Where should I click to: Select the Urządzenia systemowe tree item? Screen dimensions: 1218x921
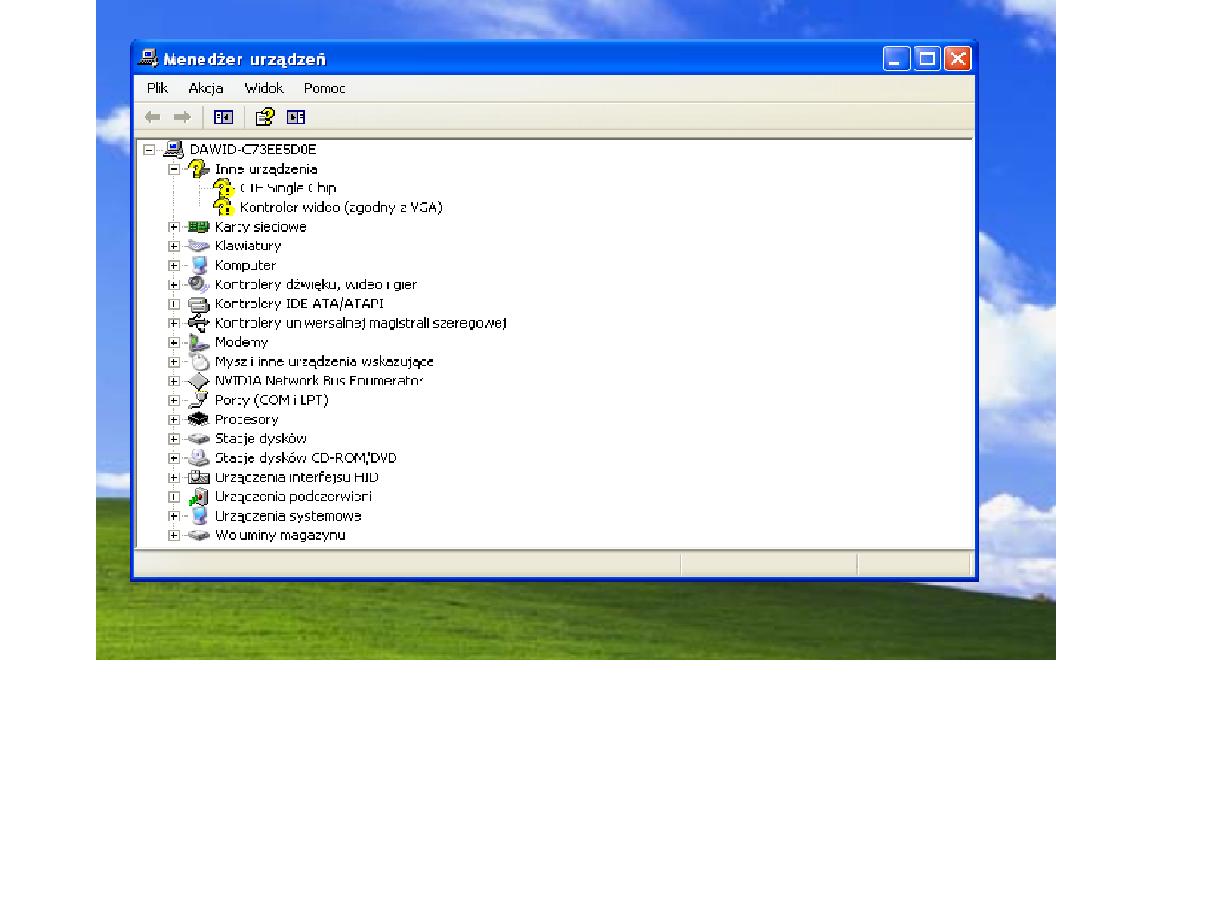coord(288,516)
